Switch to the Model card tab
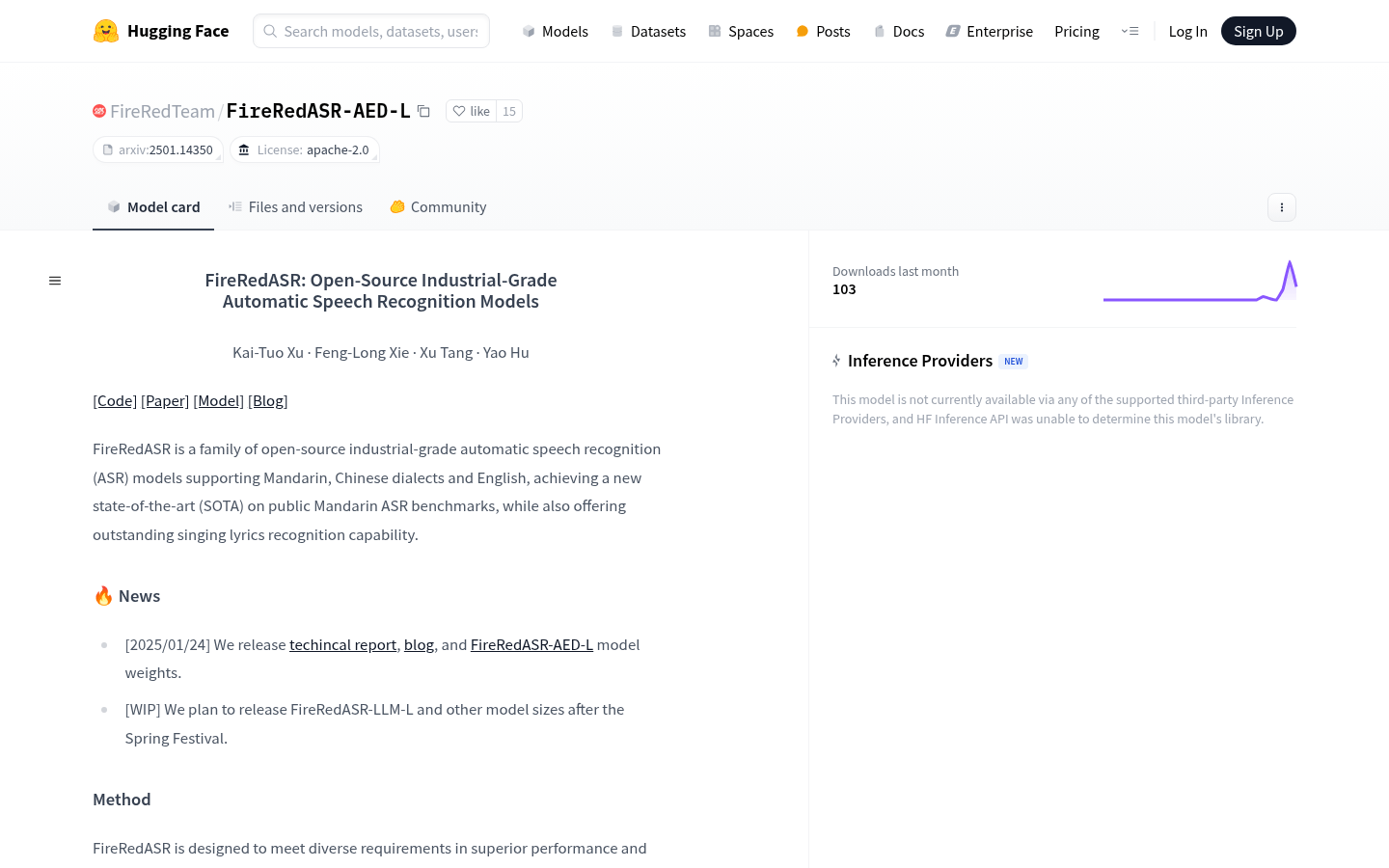This screenshot has width=1389, height=868. pyautogui.click(x=153, y=206)
